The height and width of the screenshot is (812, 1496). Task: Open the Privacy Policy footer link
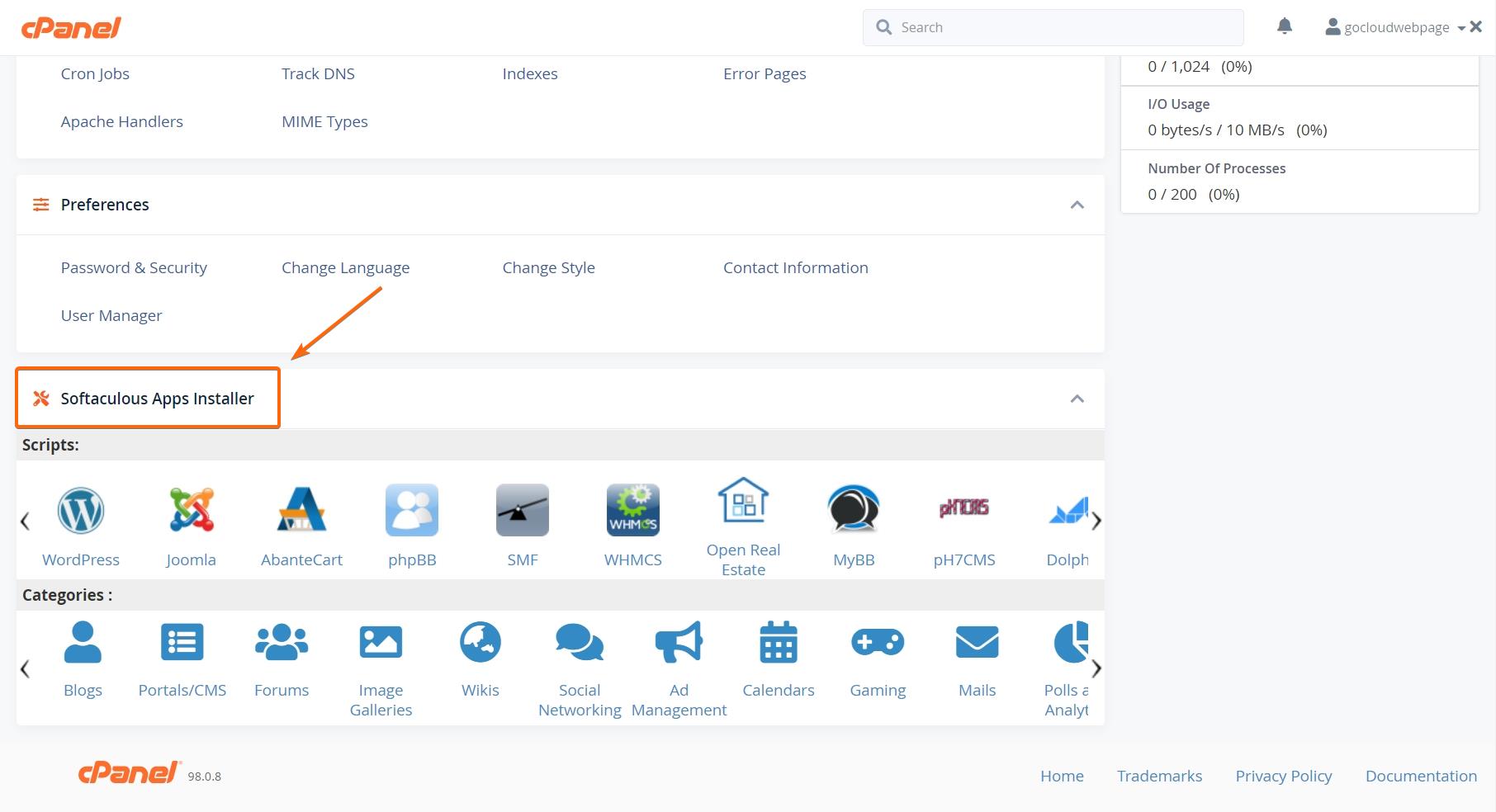[x=1284, y=776]
